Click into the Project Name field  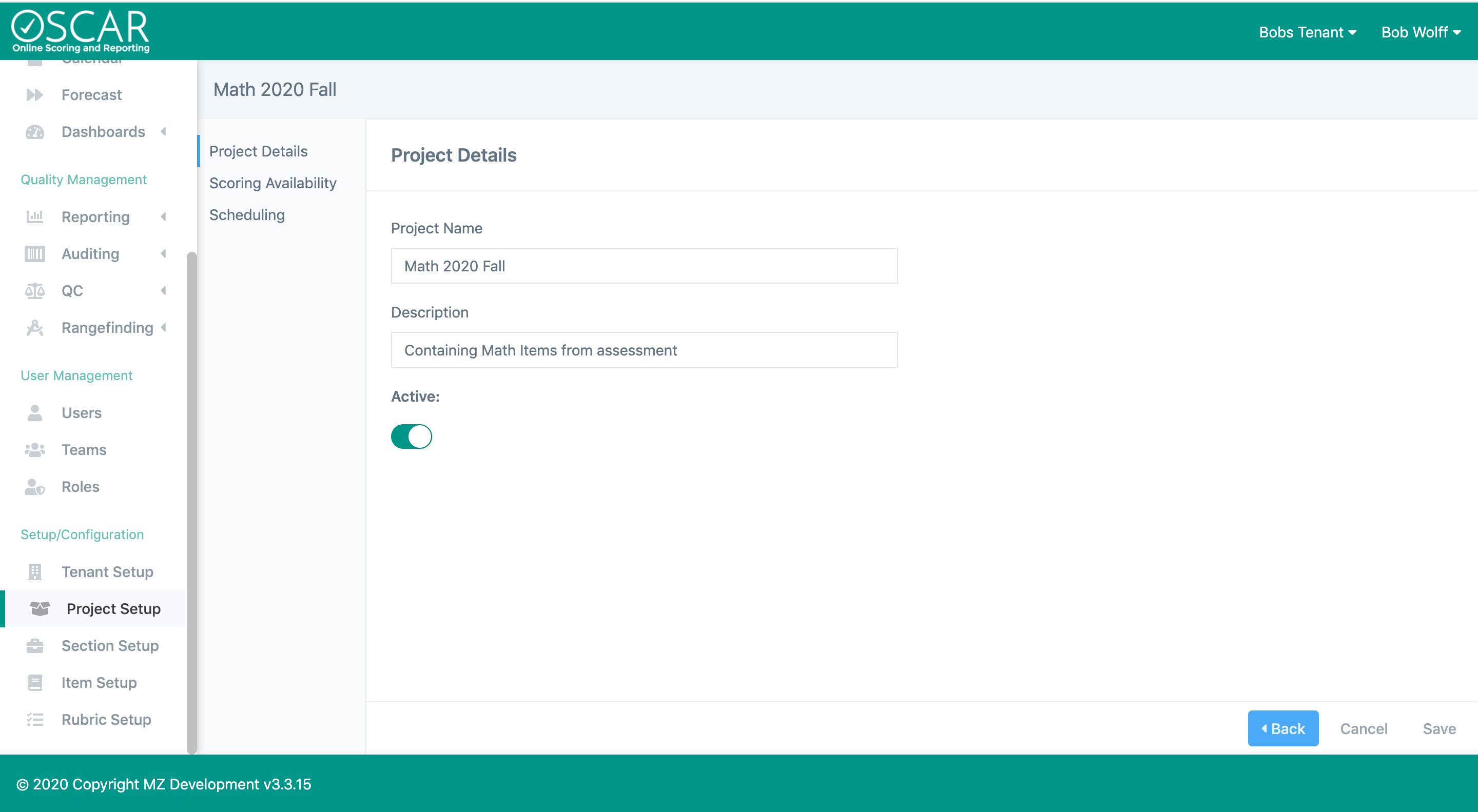coord(644,266)
